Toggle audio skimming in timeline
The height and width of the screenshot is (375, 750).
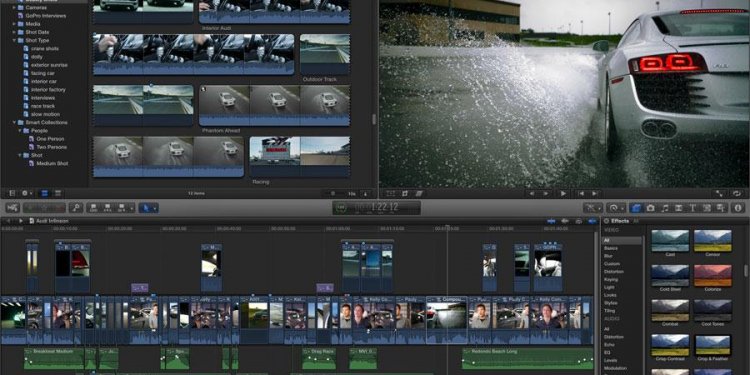pos(565,221)
